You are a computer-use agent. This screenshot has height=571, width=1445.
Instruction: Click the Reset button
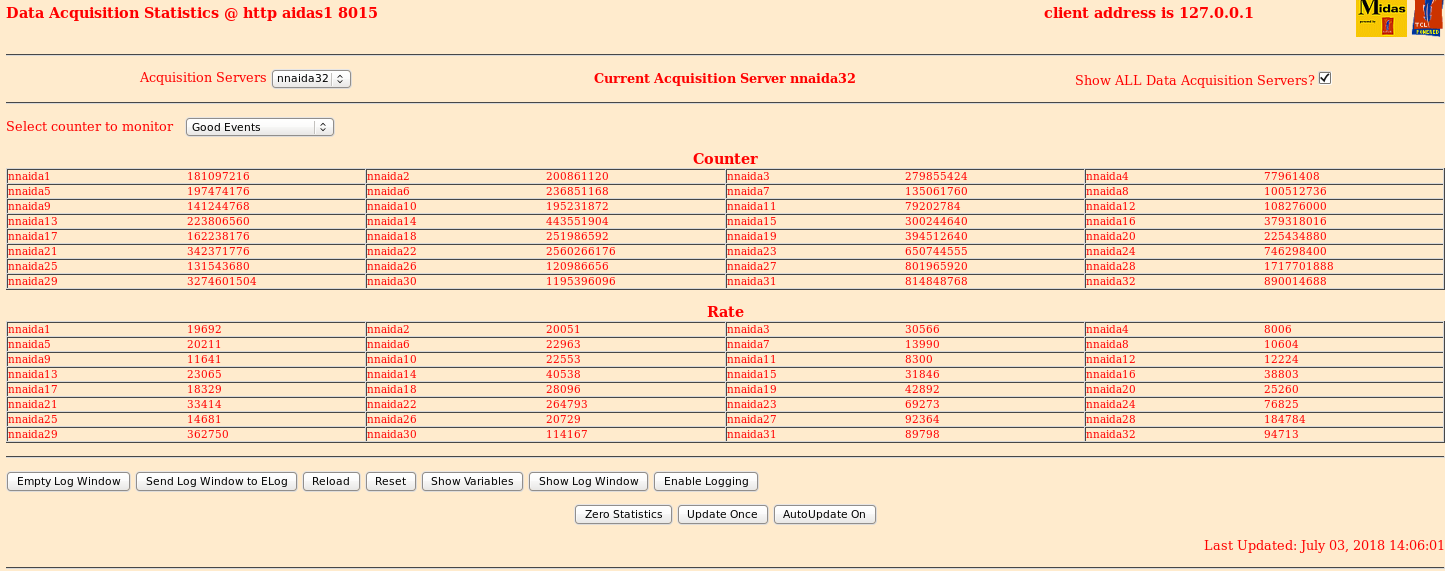point(391,482)
